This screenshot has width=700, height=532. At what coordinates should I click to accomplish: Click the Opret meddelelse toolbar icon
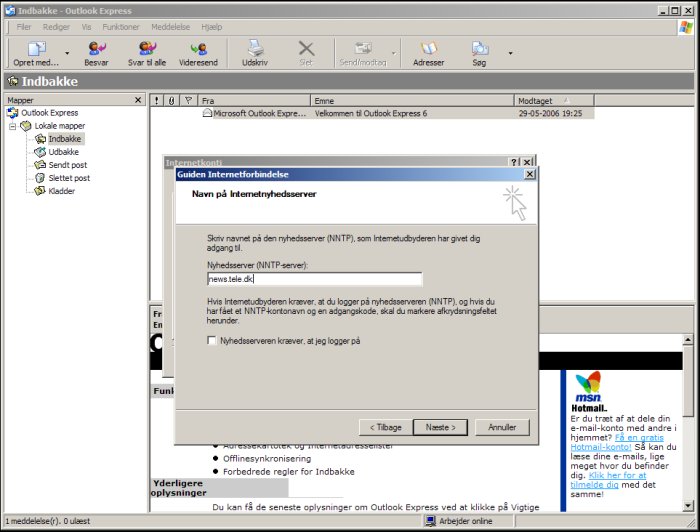[x=36, y=49]
